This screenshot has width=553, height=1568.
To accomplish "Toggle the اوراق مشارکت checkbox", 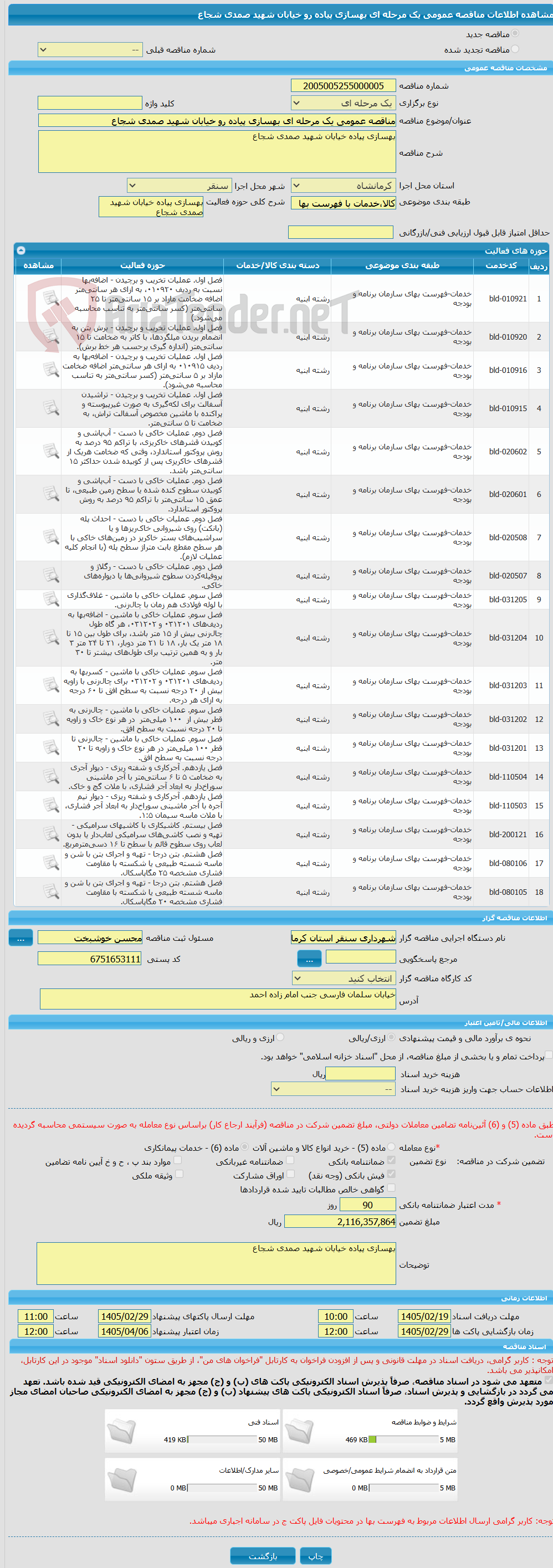I will tap(290, 1174).
